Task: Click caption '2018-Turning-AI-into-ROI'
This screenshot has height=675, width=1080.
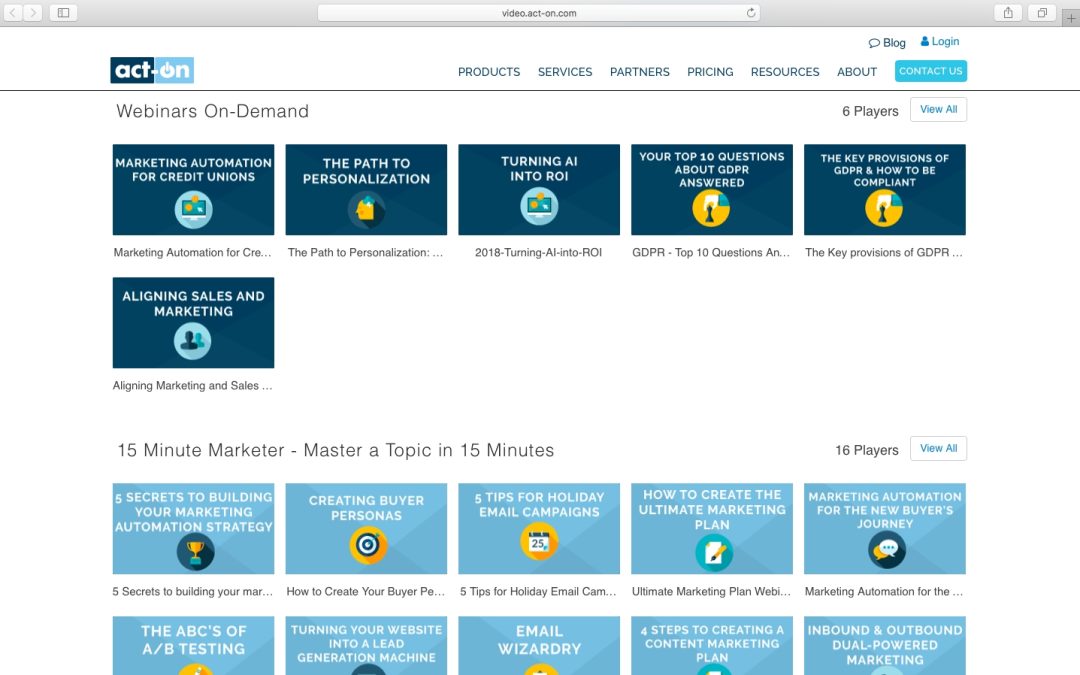Action: [x=539, y=253]
